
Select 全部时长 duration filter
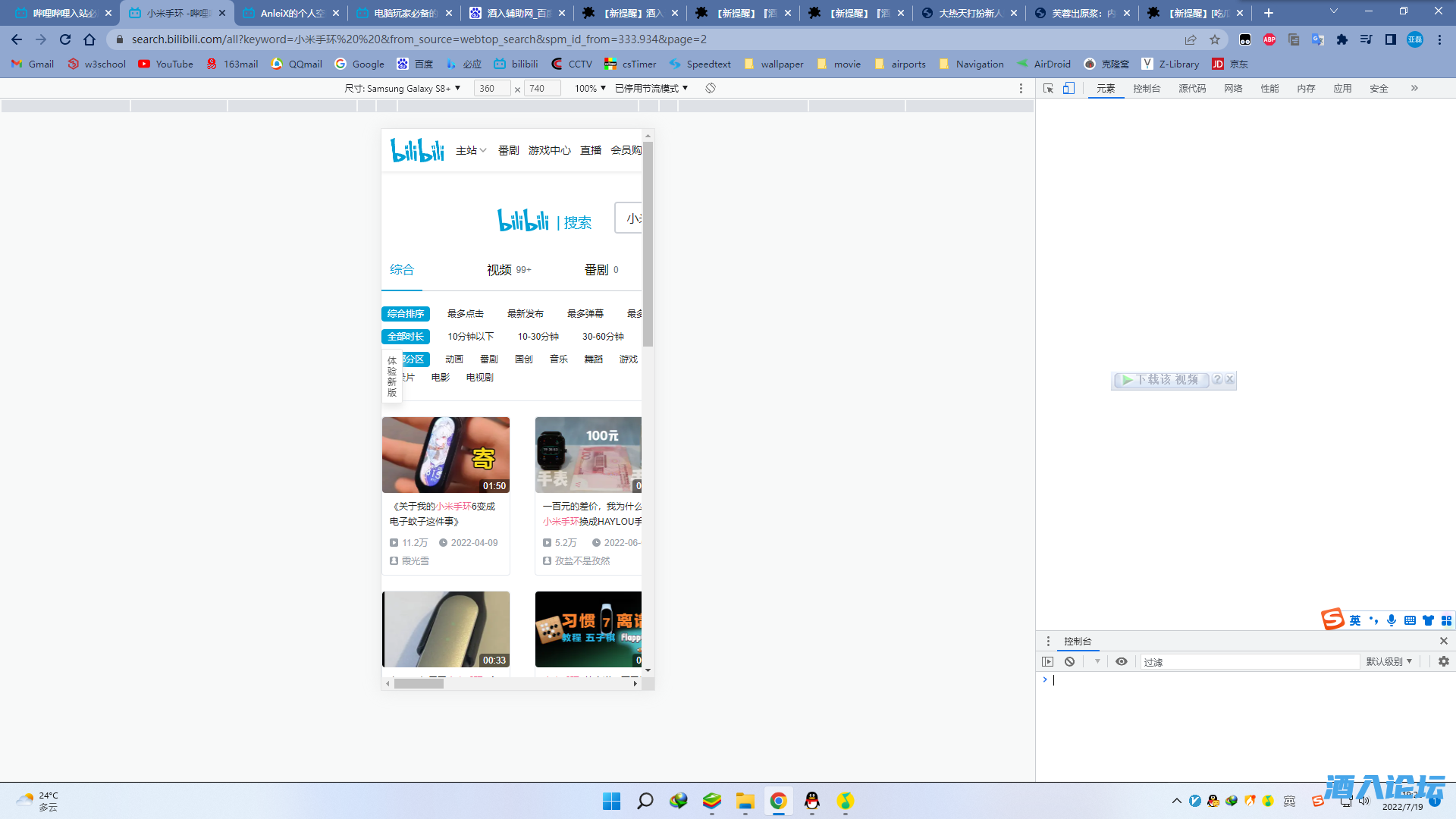406,336
